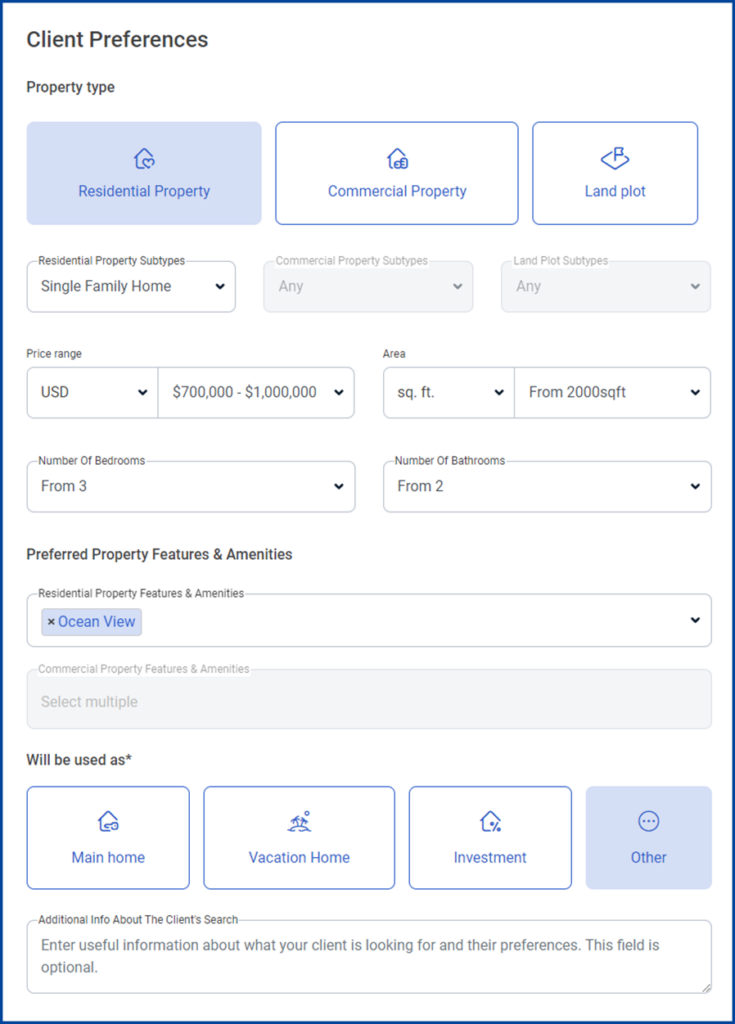Open the Number Of Bathrooms dropdown

(x=547, y=487)
